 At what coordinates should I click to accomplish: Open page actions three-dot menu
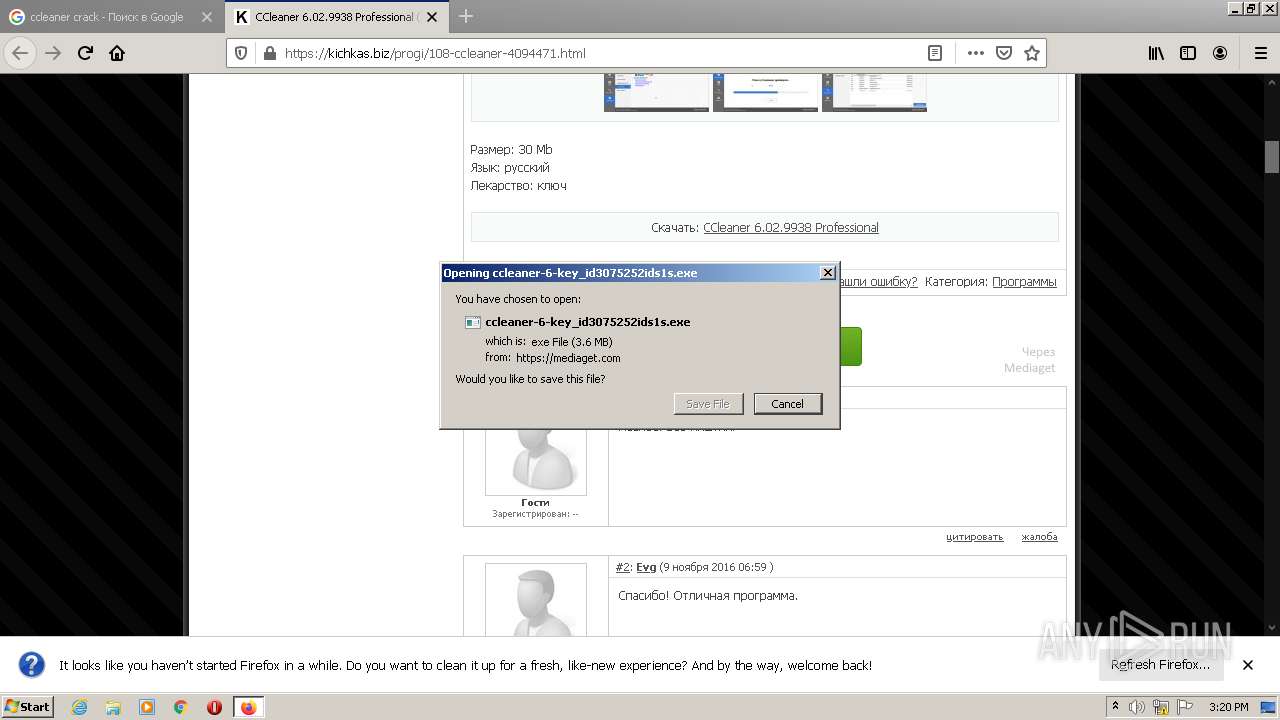[976, 53]
